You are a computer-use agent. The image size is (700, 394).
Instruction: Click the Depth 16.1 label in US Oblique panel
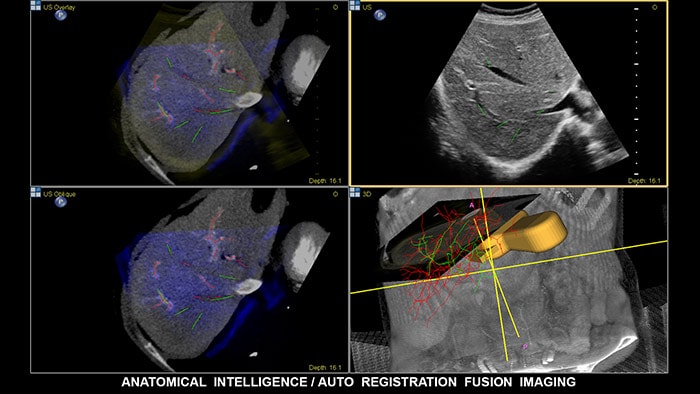coord(325,367)
